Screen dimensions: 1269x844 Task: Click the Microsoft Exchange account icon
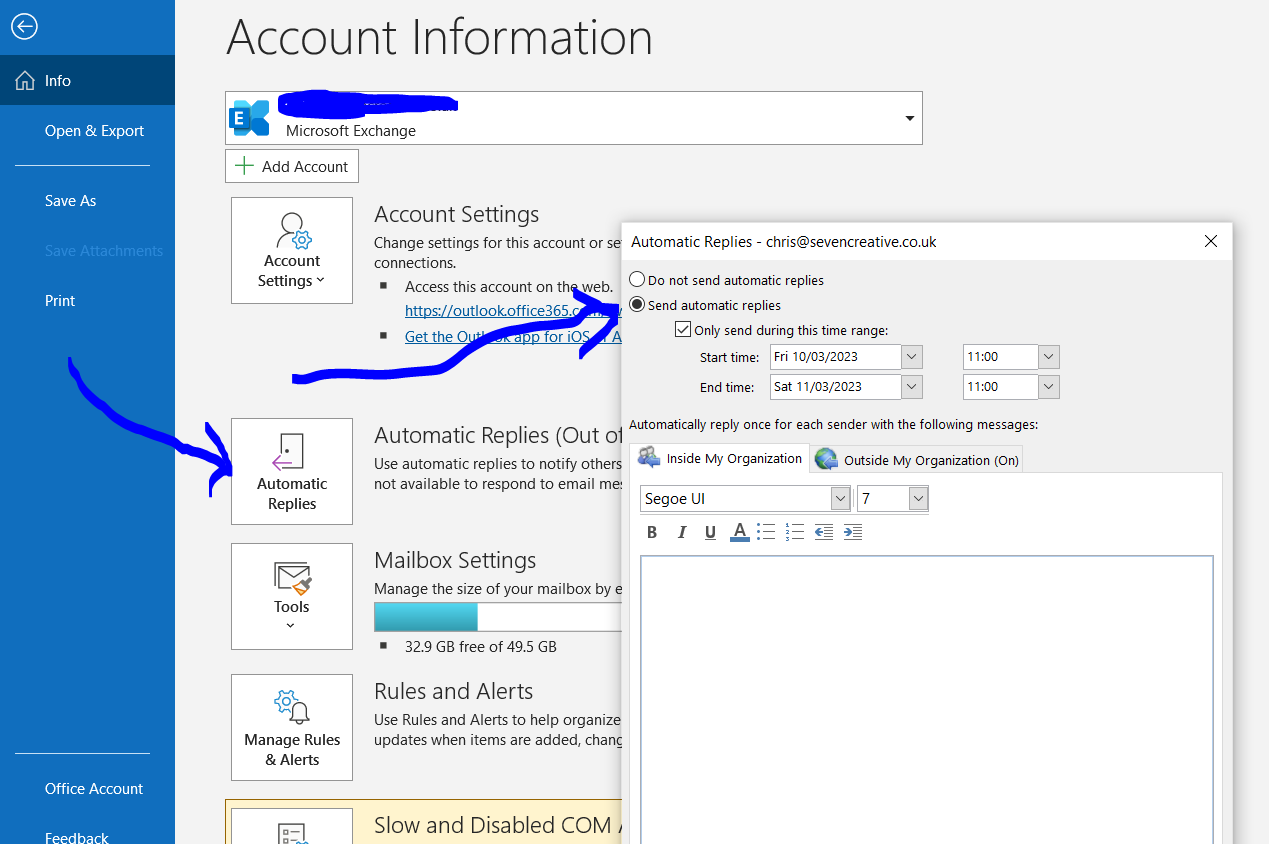(250, 118)
